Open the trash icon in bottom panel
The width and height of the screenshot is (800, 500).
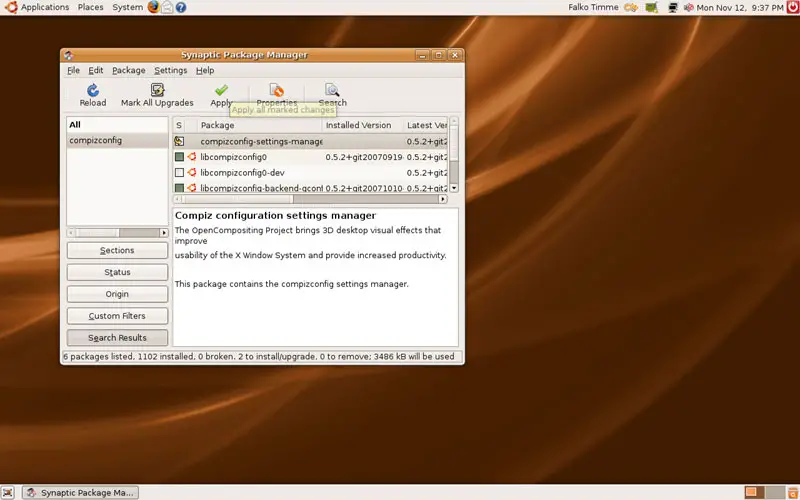(792, 492)
